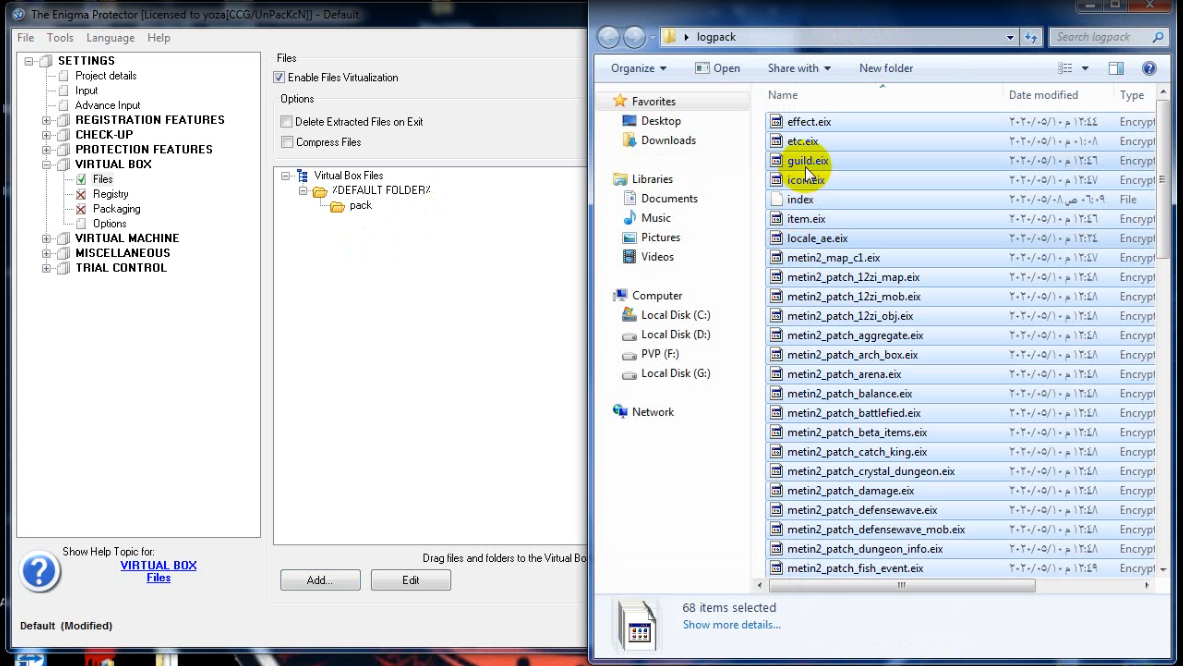Select the %DEFAULT FOLDER% folder icon

[320, 191]
